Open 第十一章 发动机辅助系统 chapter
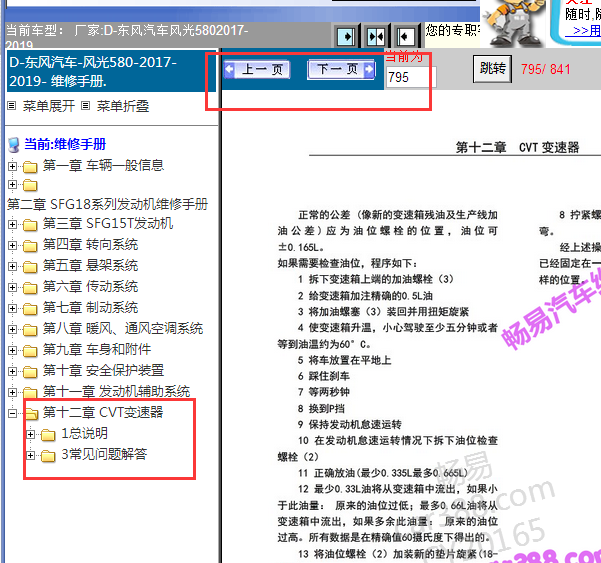Viewport: 601px width, 563px height. 117,392
